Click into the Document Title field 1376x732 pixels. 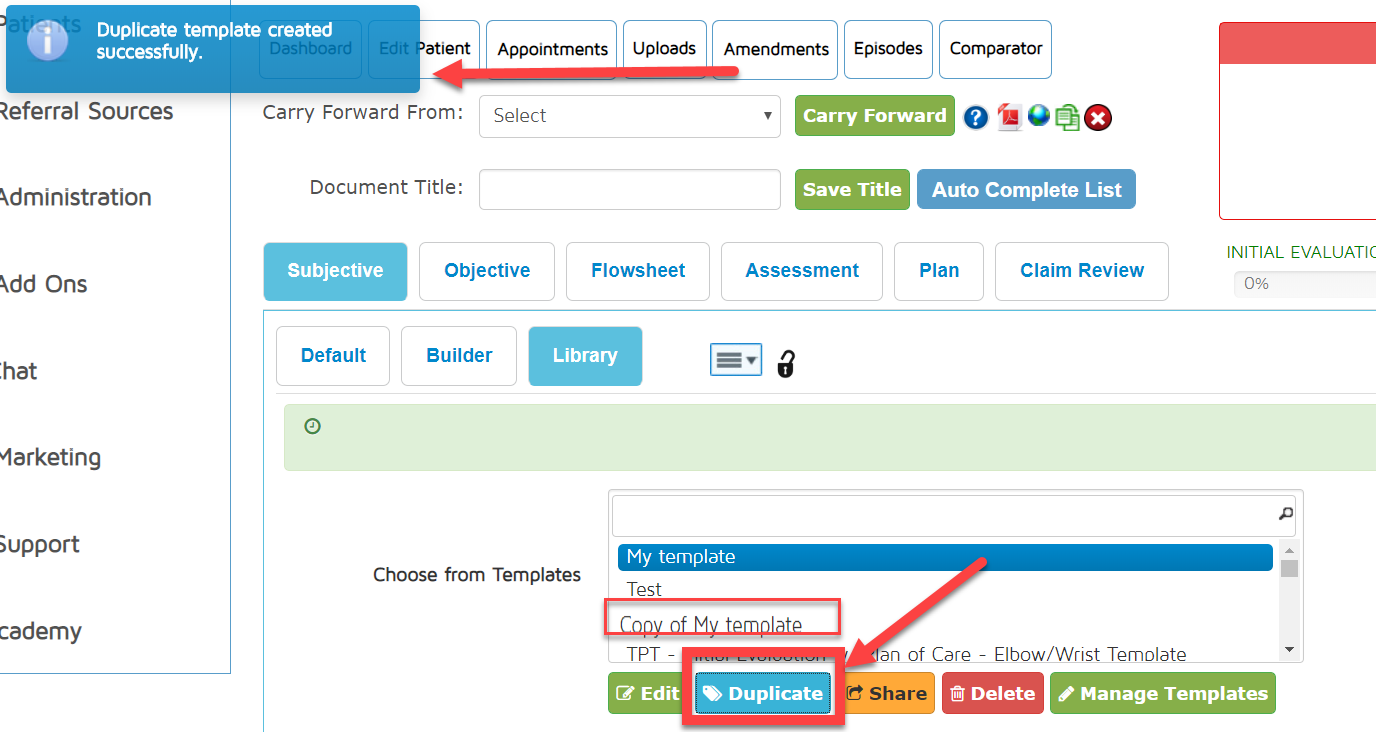(x=629, y=190)
